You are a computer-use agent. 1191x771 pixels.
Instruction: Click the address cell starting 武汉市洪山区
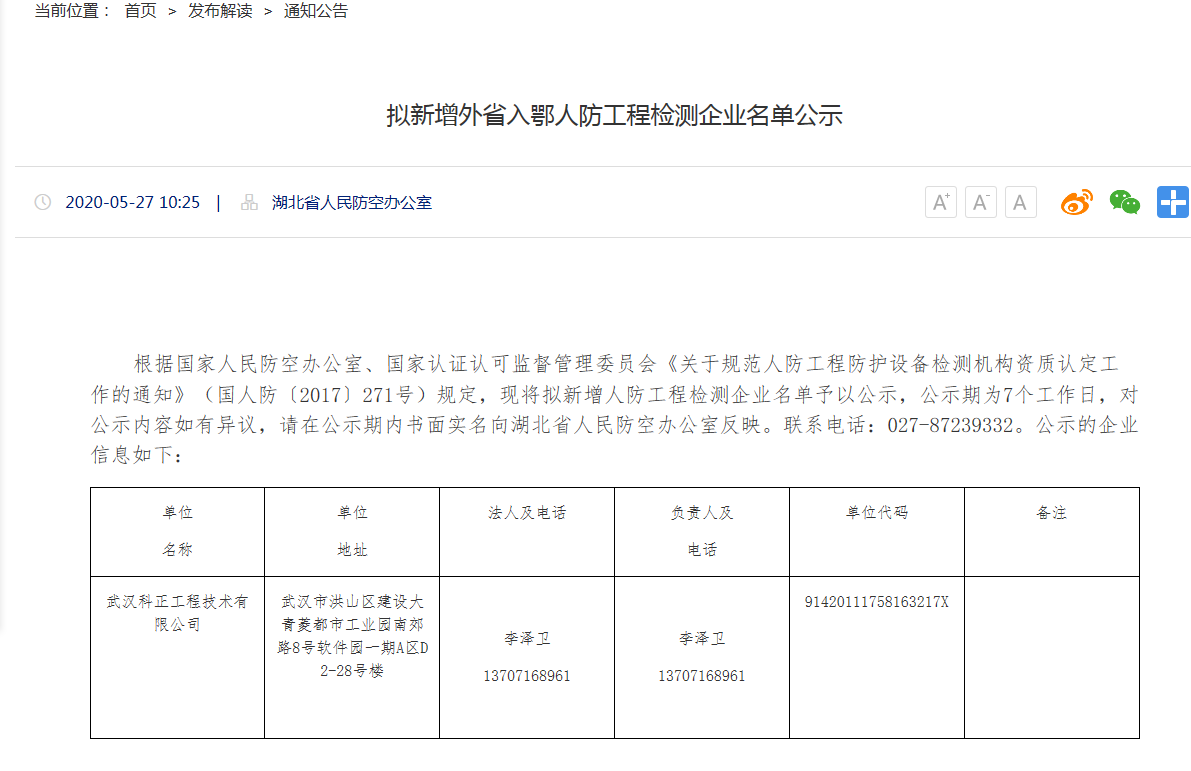352,636
